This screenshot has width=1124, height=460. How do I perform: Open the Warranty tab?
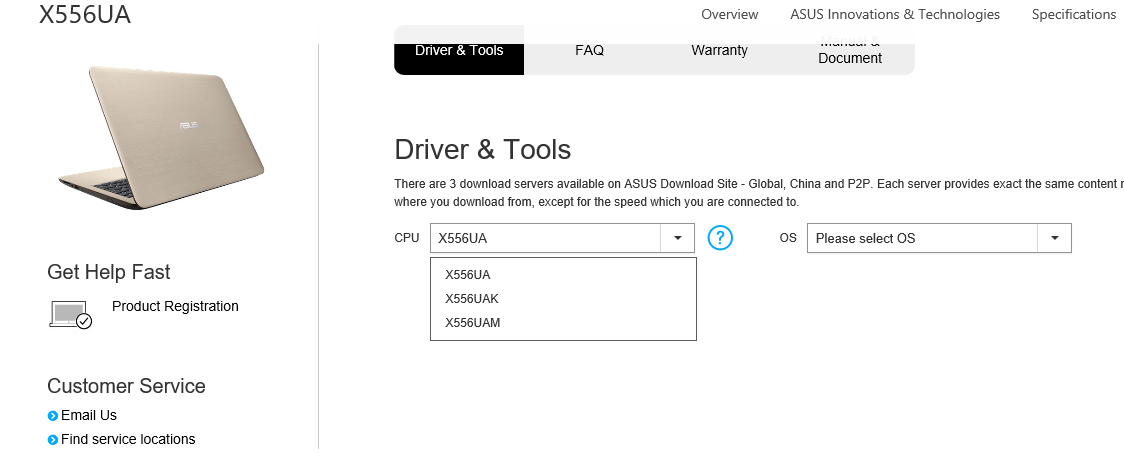click(x=719, y=51)
